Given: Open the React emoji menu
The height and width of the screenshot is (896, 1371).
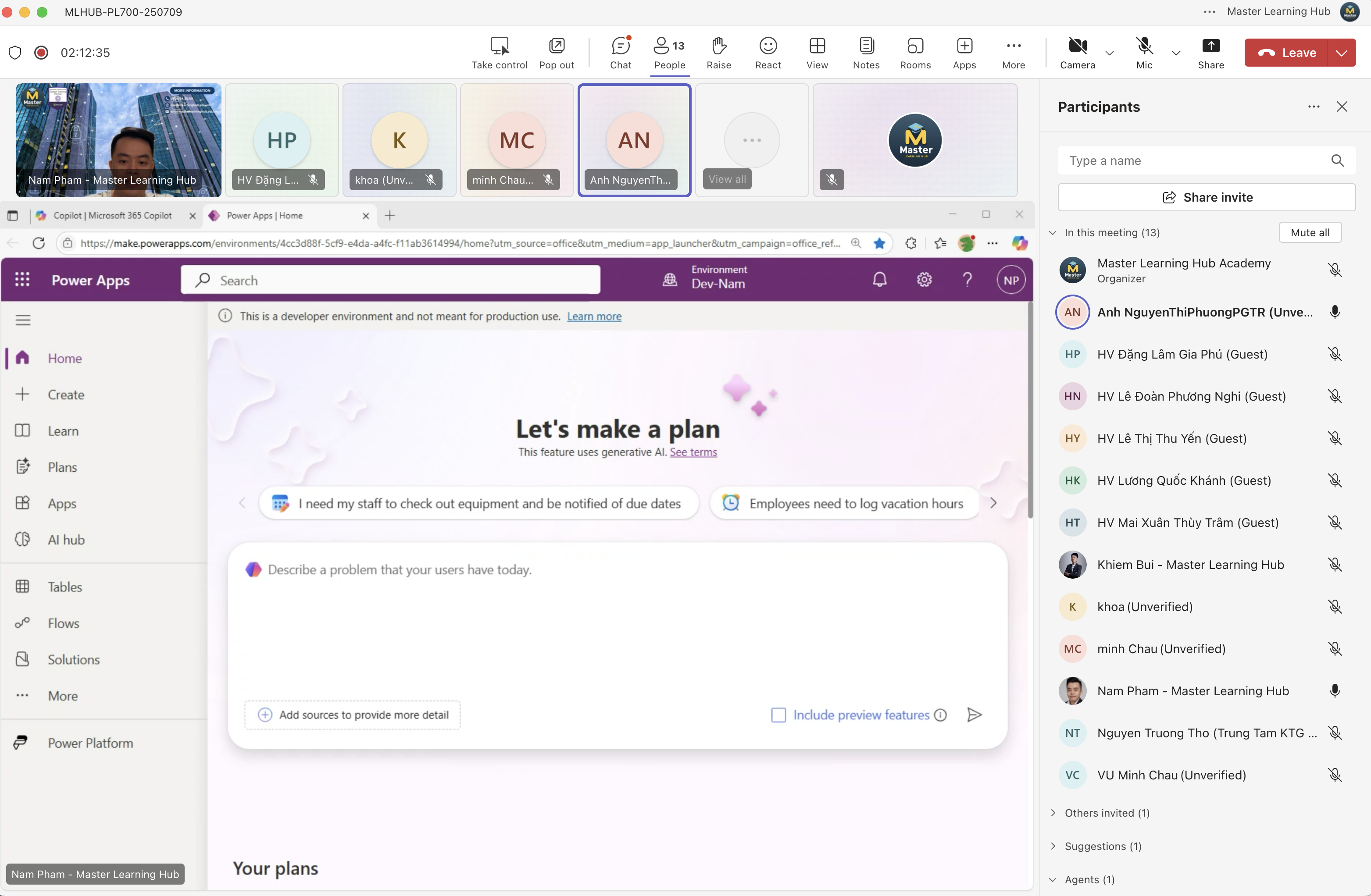Looking at the screenshot, I should pyautogui.click(x=768, y=53).
